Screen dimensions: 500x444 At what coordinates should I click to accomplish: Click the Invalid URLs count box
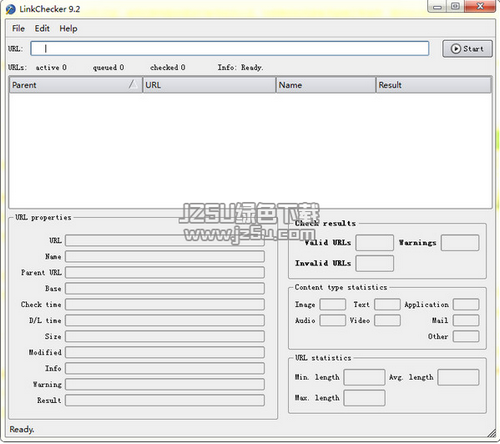coord(375,263)
